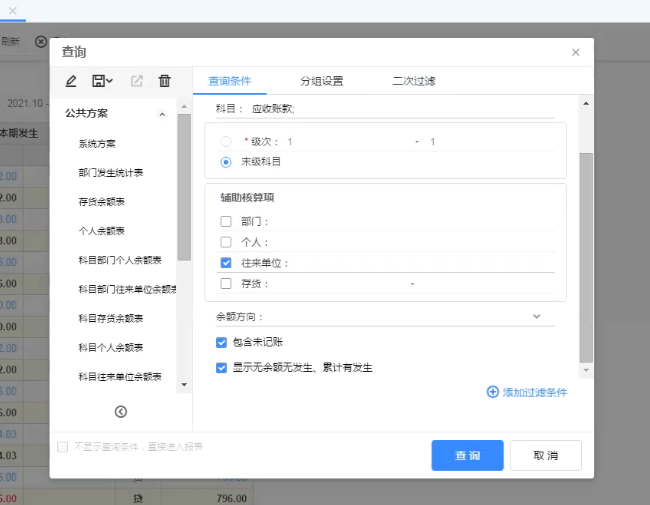The width and height of the screenshot is (650, 505).
Task: Uncheck the 往来单位 checkbox
Action: 226,263
